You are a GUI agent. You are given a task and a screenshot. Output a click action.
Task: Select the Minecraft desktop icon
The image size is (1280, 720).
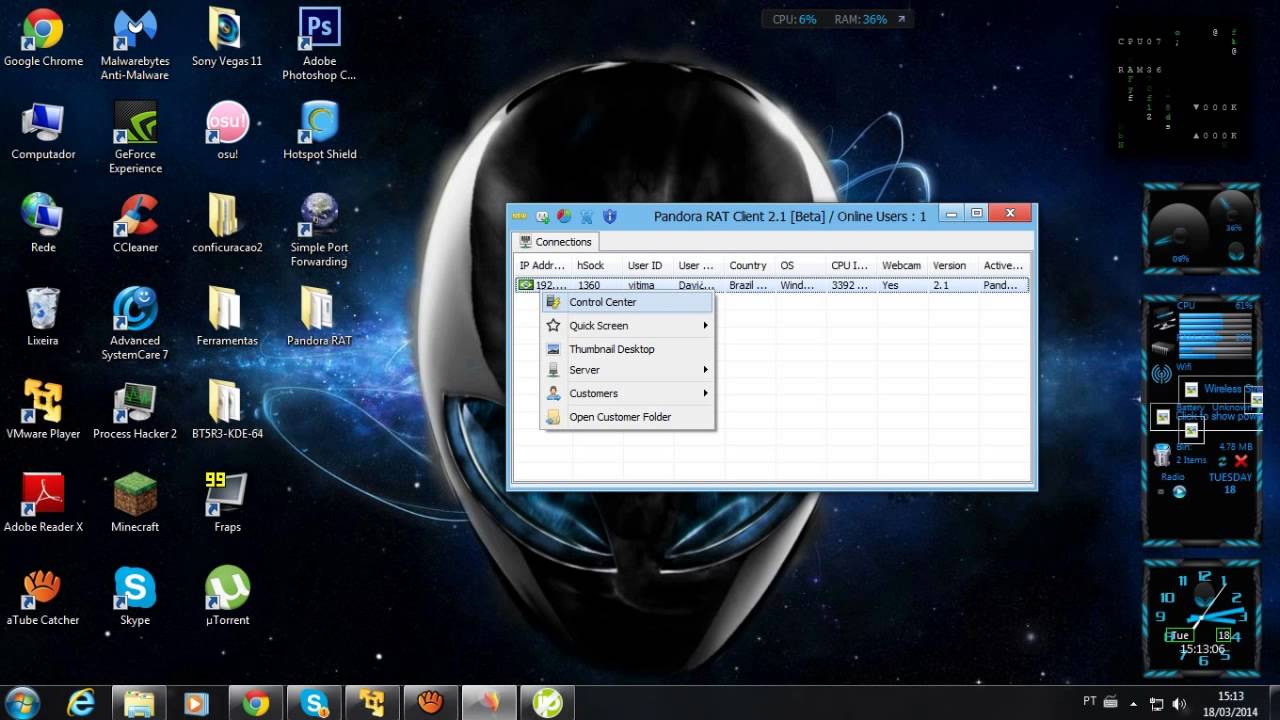[135, 503]
